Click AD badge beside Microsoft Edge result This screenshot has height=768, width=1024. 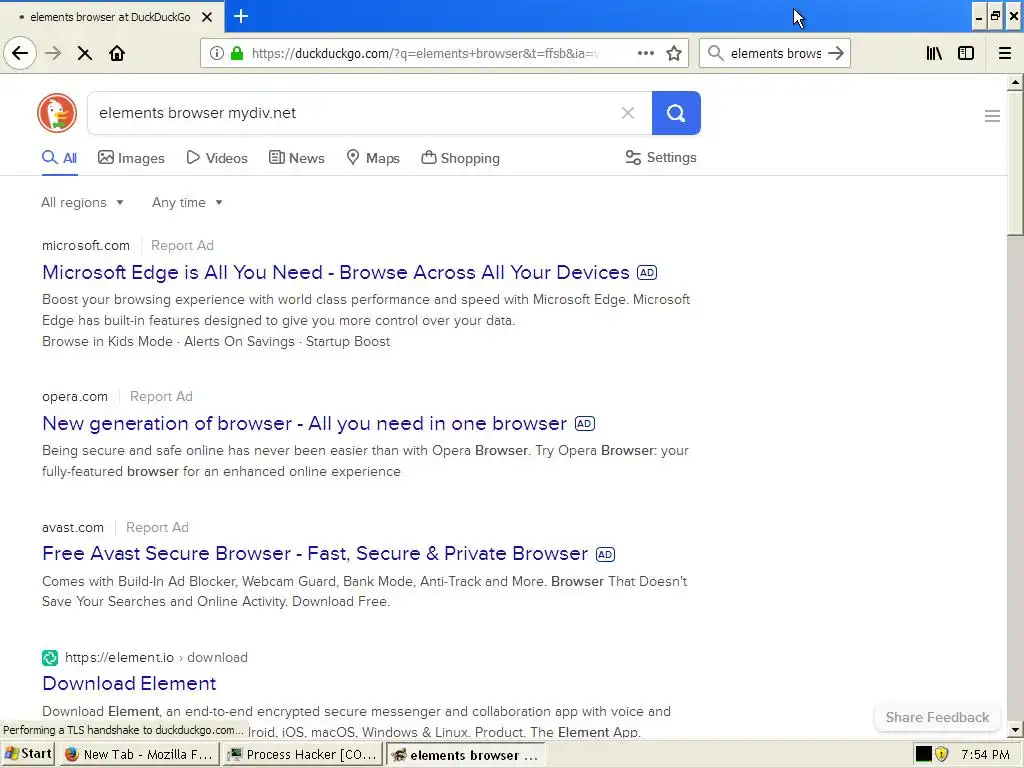(647, 272)
